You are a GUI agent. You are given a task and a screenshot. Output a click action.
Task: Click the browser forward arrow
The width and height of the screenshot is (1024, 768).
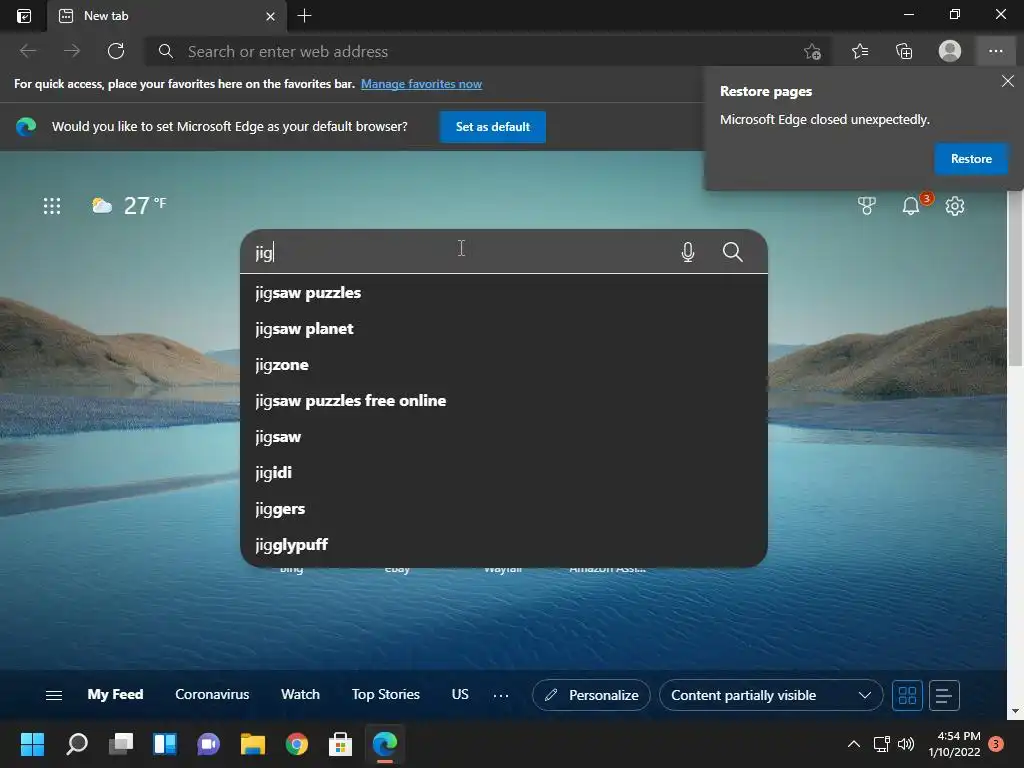(72, 51)
